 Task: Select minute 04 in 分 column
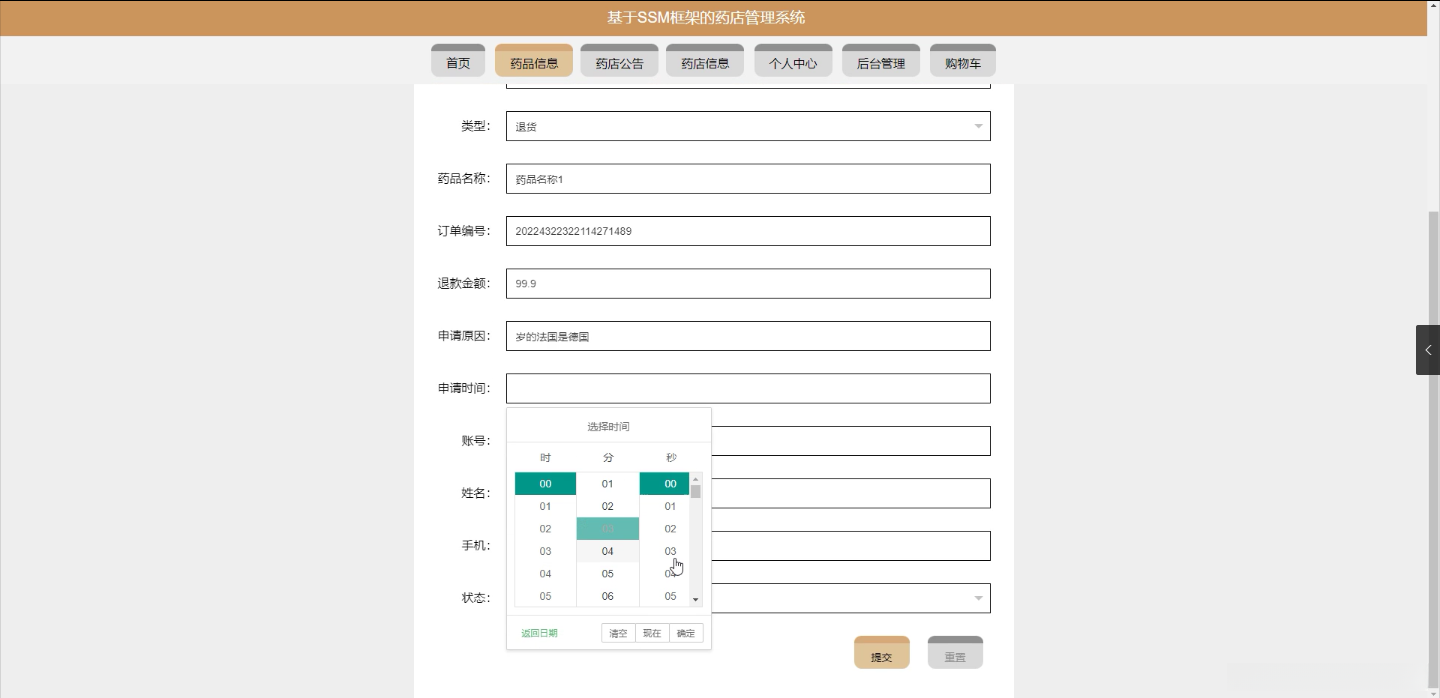607,551
